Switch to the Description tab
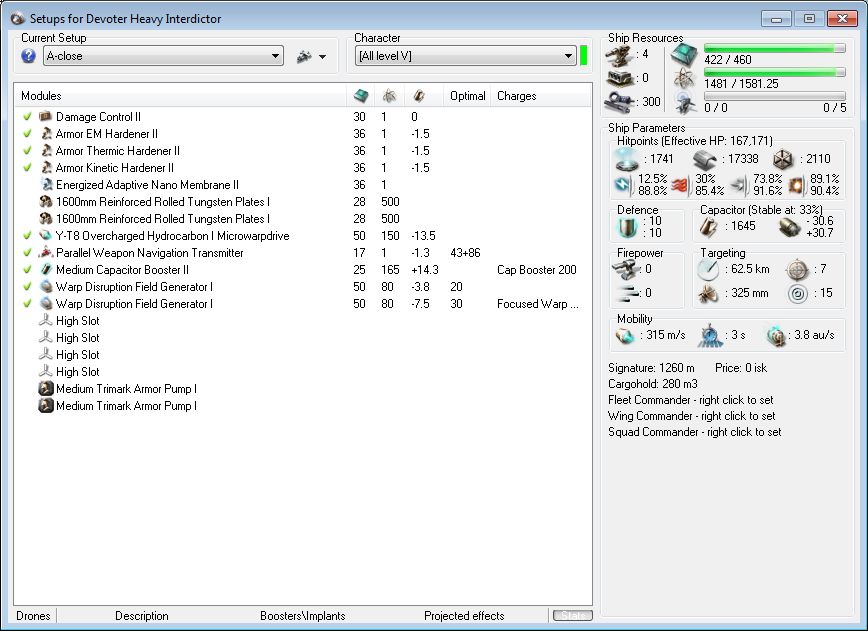Image resolution: width=868 pixels, height=631 pixels. tap(142, 616)
